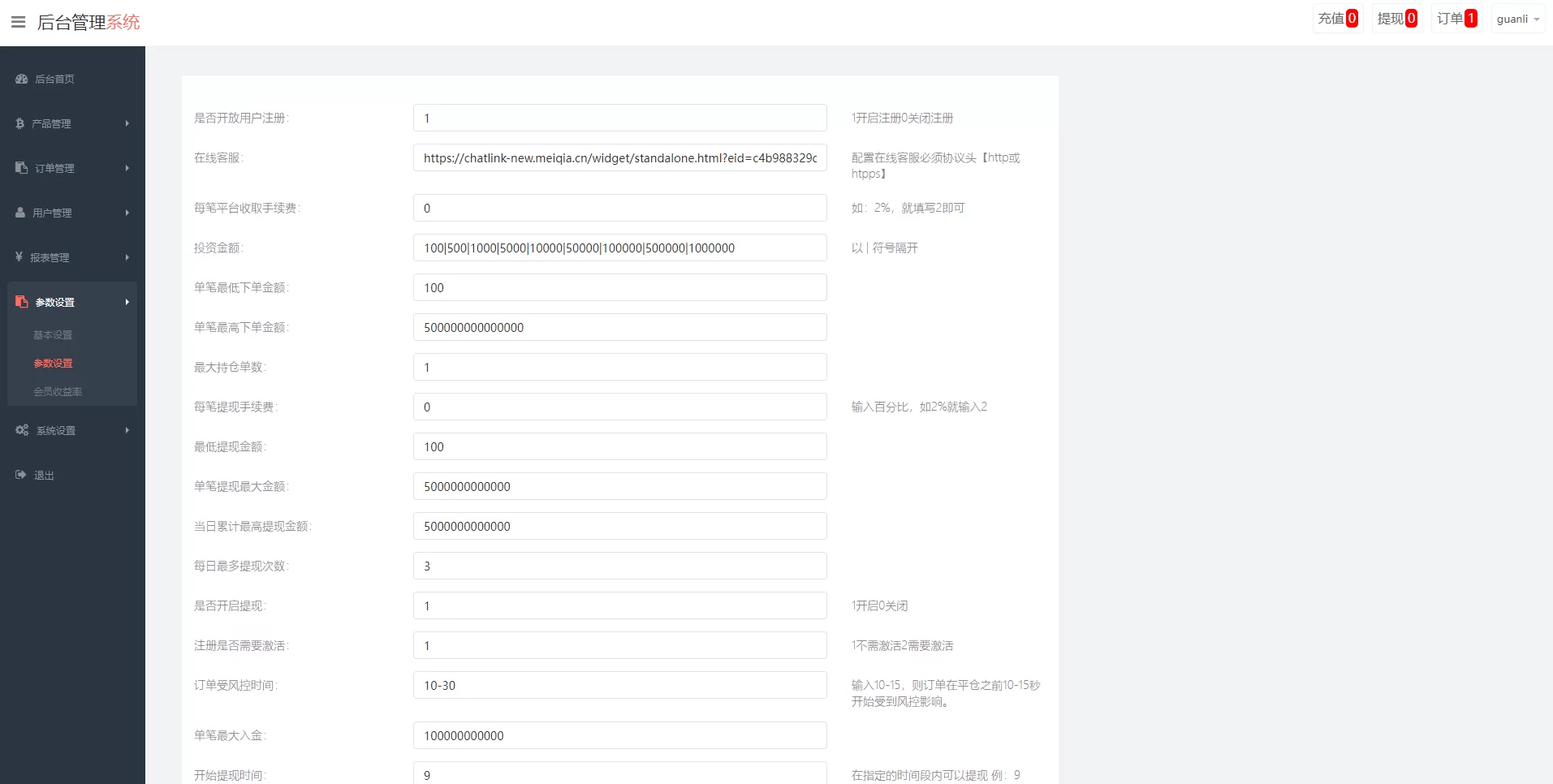Click the hint 如：2%，就填写2即可
Image resolution: width=1553 pixels, height=784 pixels.
(x=908, y=208)
